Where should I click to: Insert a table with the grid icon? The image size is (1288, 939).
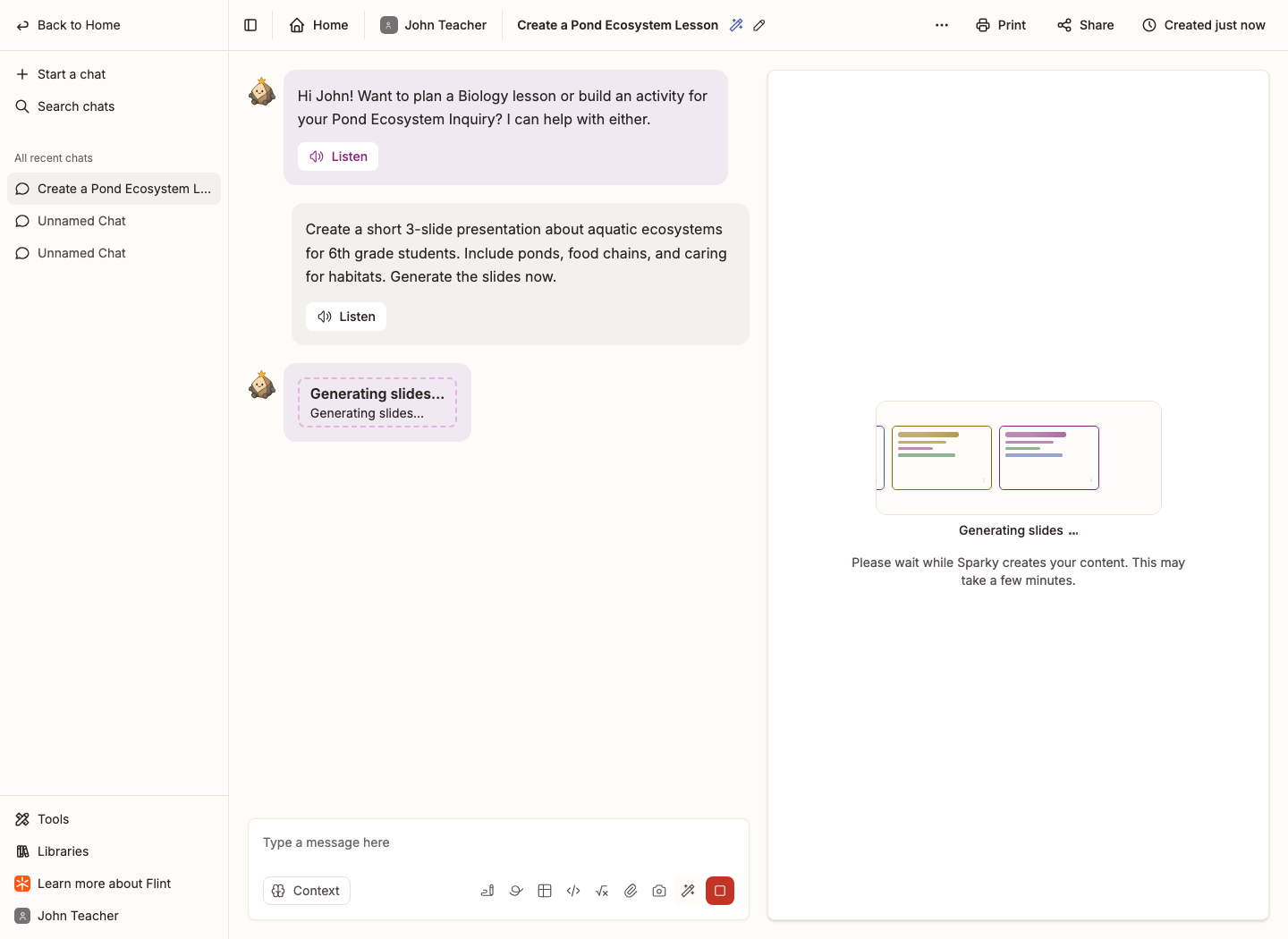[545, 891]
